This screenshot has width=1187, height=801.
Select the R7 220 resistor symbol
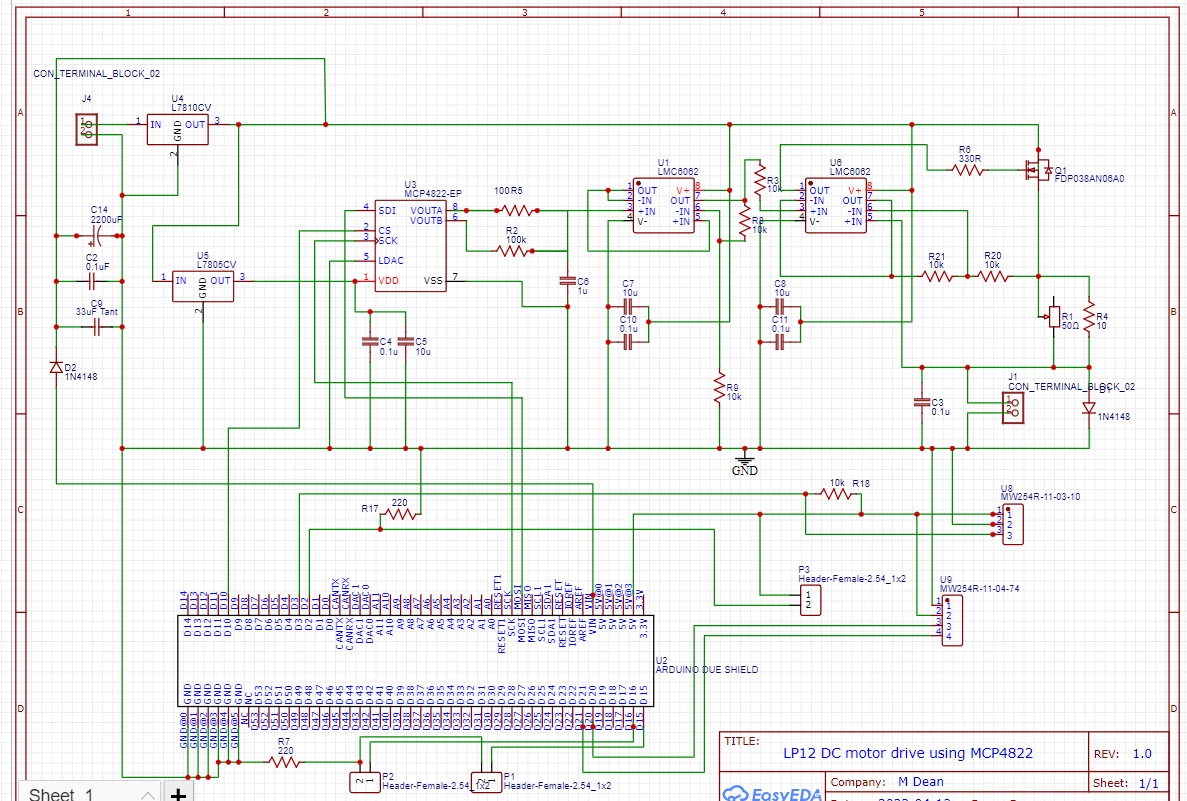point(284,762)
